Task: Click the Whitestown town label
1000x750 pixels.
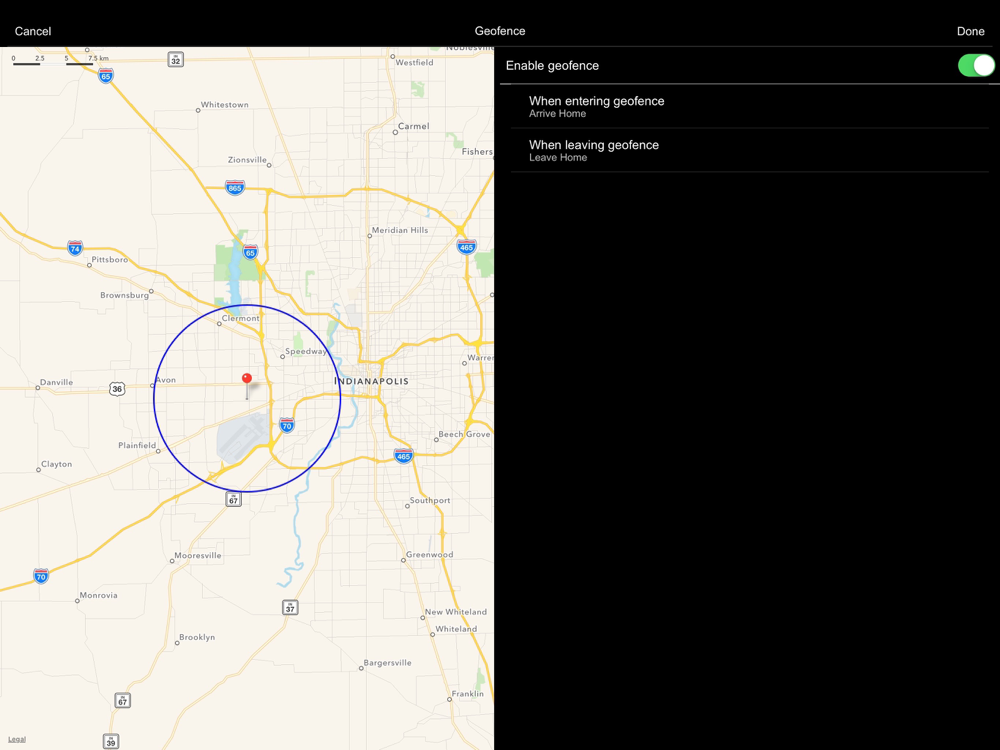Action: coord(224,105)
